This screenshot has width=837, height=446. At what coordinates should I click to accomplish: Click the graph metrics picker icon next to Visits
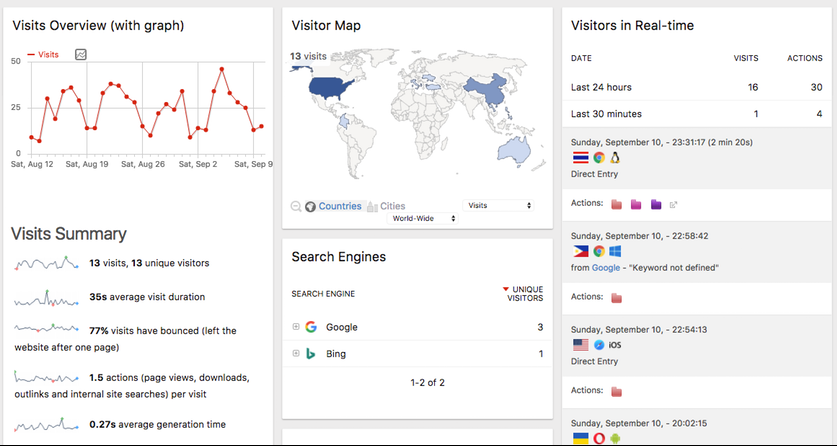[x=81, y=54]
